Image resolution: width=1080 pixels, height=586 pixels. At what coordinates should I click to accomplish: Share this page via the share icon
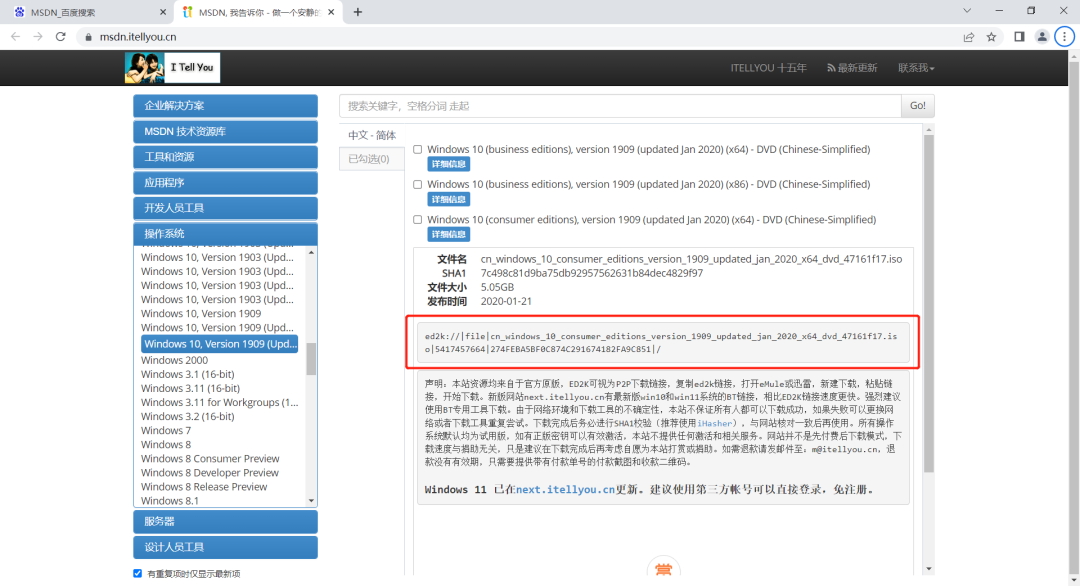click(968, 37)
